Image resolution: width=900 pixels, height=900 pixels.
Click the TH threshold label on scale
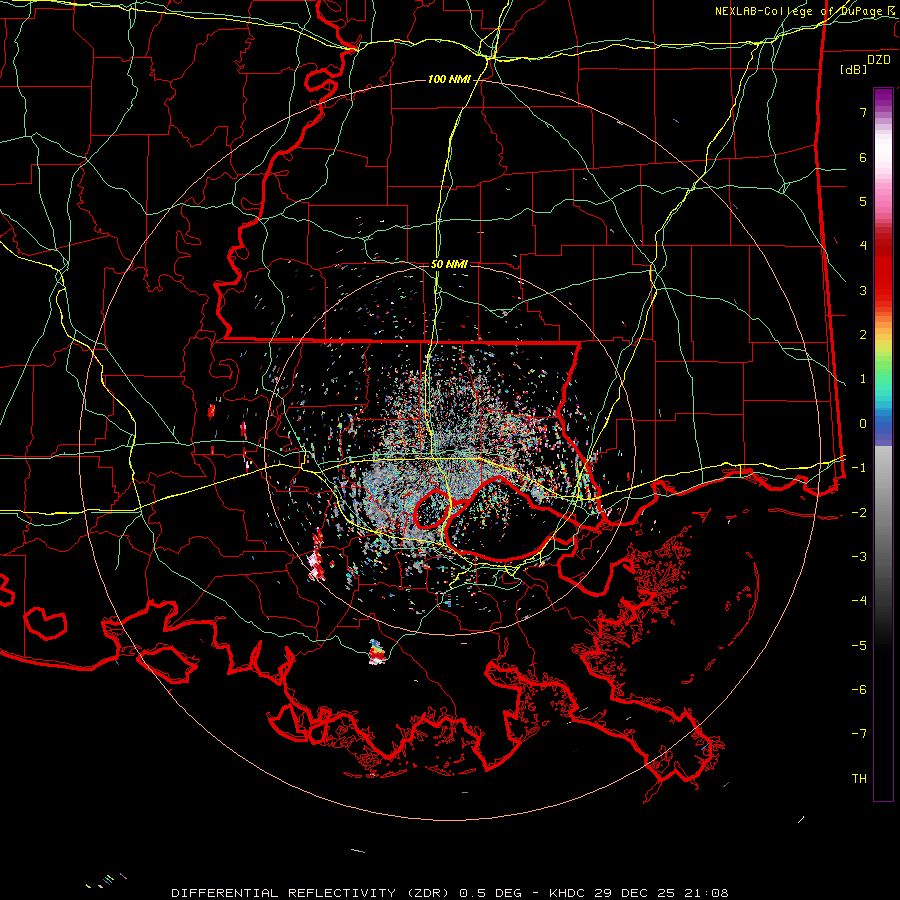859,778
